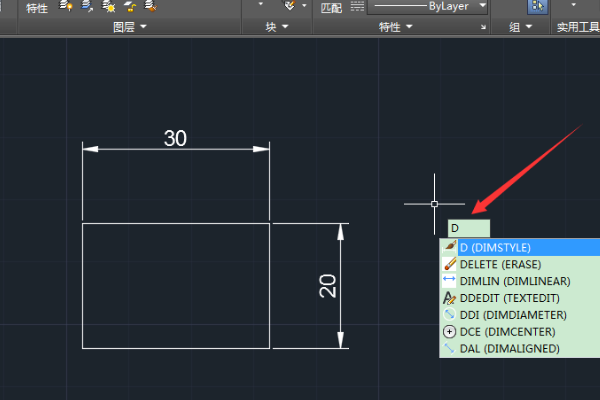Image resolution: width=600 pixels, height=400 pixels.
Task: Click the diameter icon beside DDI (DIMDIAMETER)
Action: pyautogui.click(x=449, y=315)
